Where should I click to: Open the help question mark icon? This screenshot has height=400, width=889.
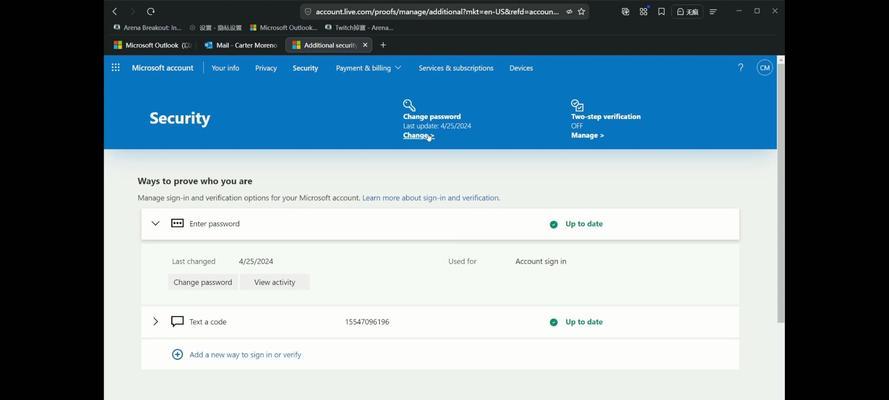(740, 67)
